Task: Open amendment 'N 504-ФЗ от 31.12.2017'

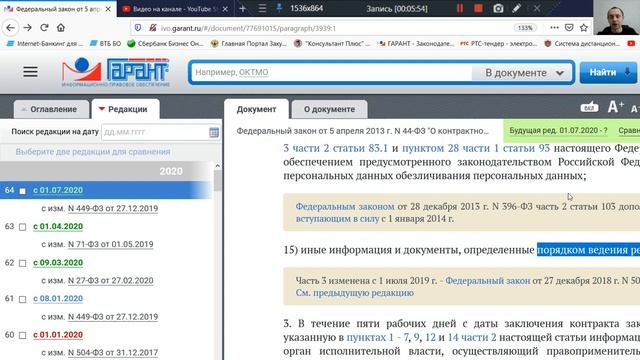Action: coord(113,352)
